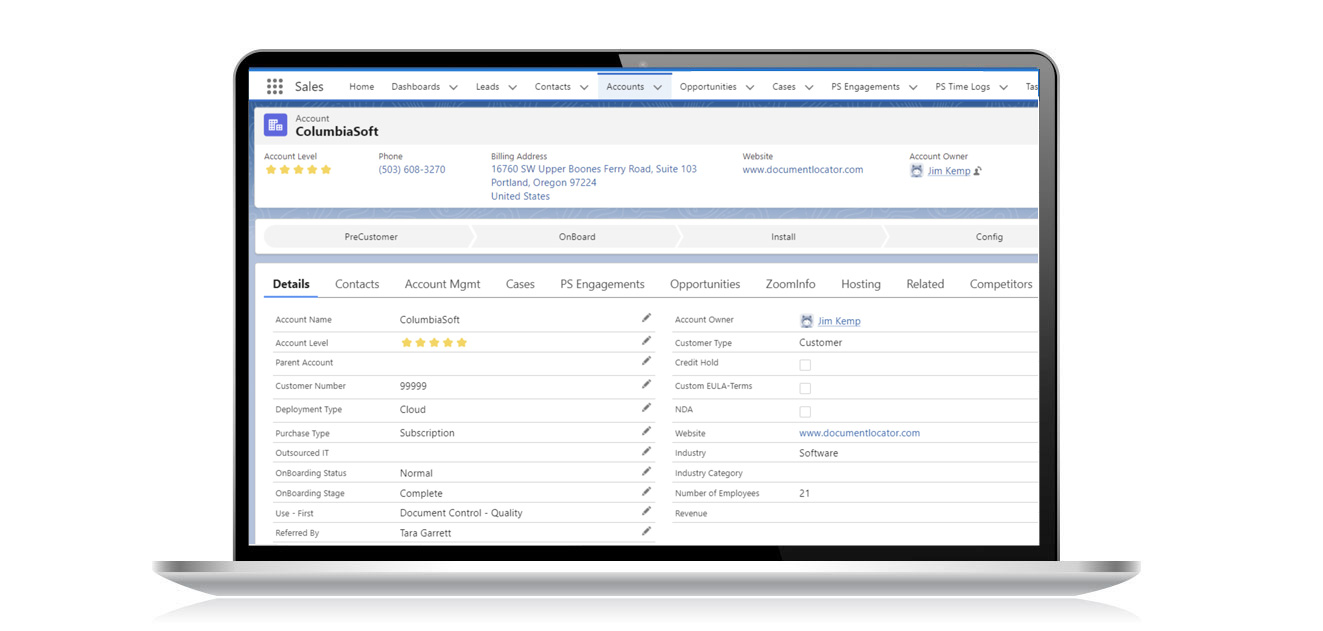Click Purchase Type value Subscription
This screenshot has width=1323, height=631.
pyautogui.click(x=427, y=433)
